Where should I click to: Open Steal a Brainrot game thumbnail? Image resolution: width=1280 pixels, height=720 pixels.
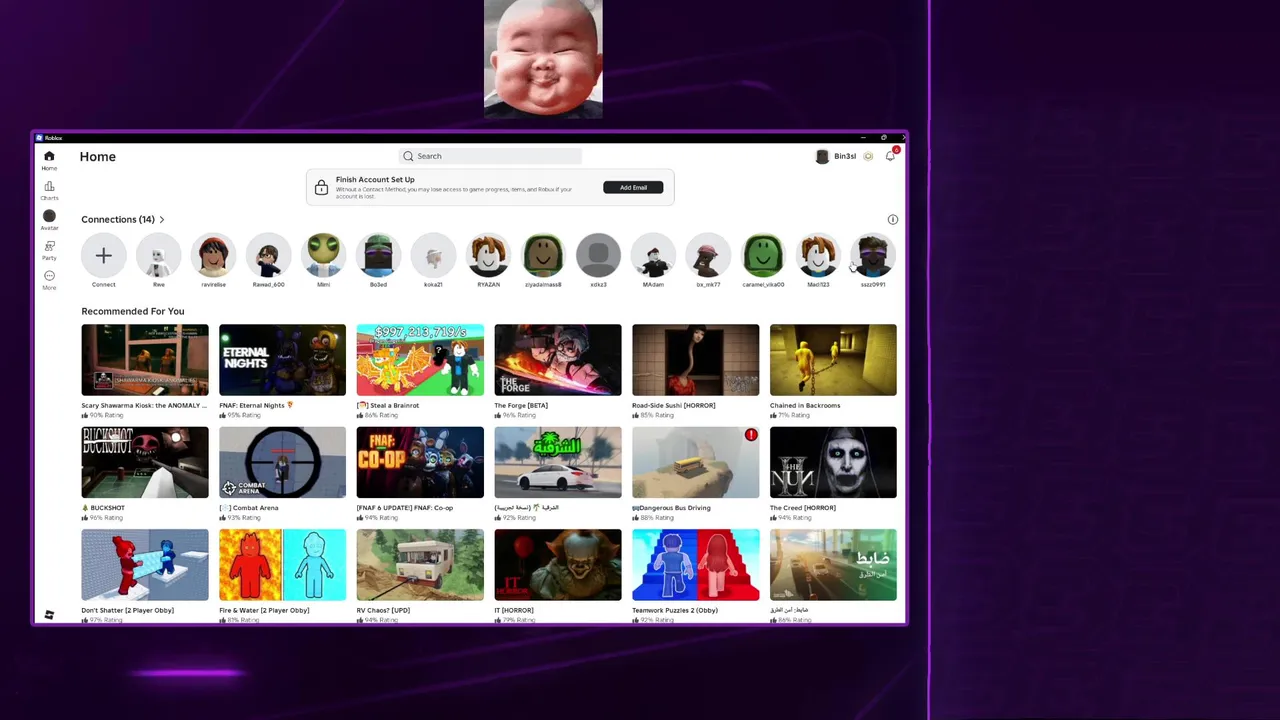420,360
